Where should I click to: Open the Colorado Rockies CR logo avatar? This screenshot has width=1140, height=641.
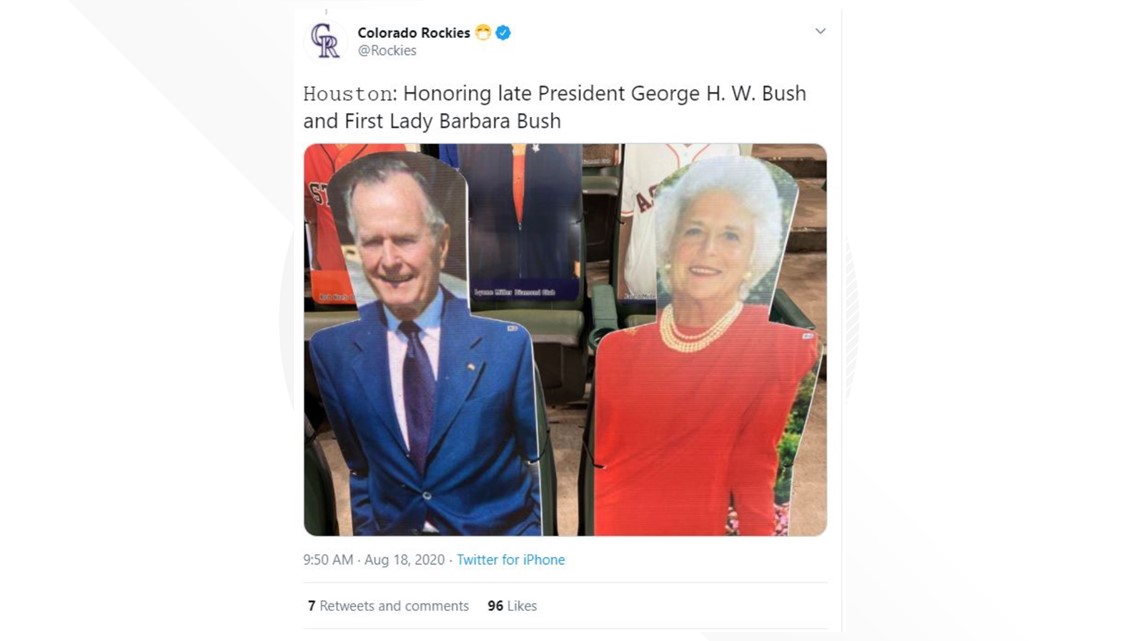pyautogui.click(x=324, y=40)
